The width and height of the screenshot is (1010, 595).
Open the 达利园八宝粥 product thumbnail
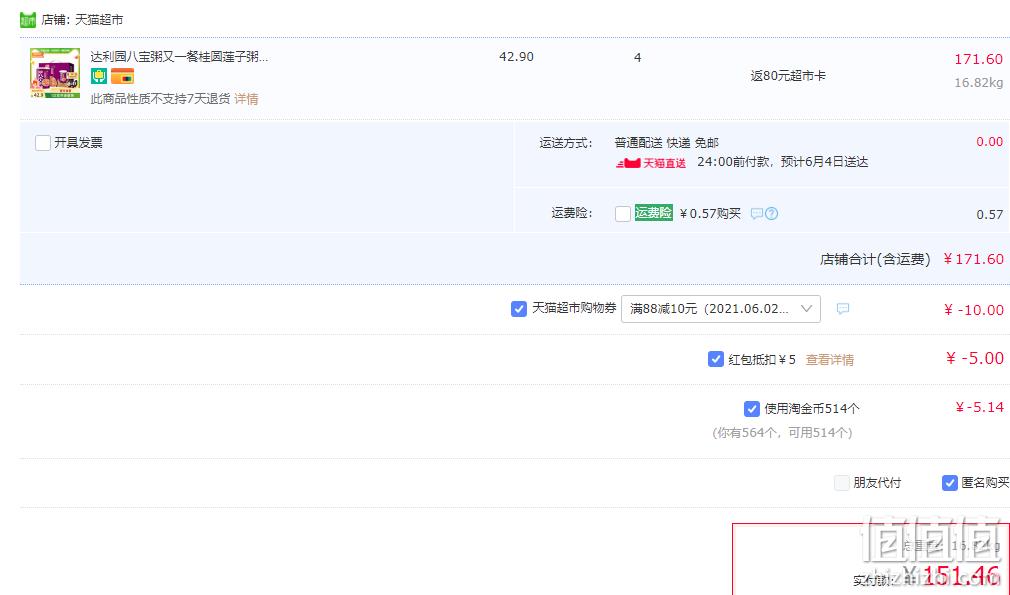coord(55,73)
